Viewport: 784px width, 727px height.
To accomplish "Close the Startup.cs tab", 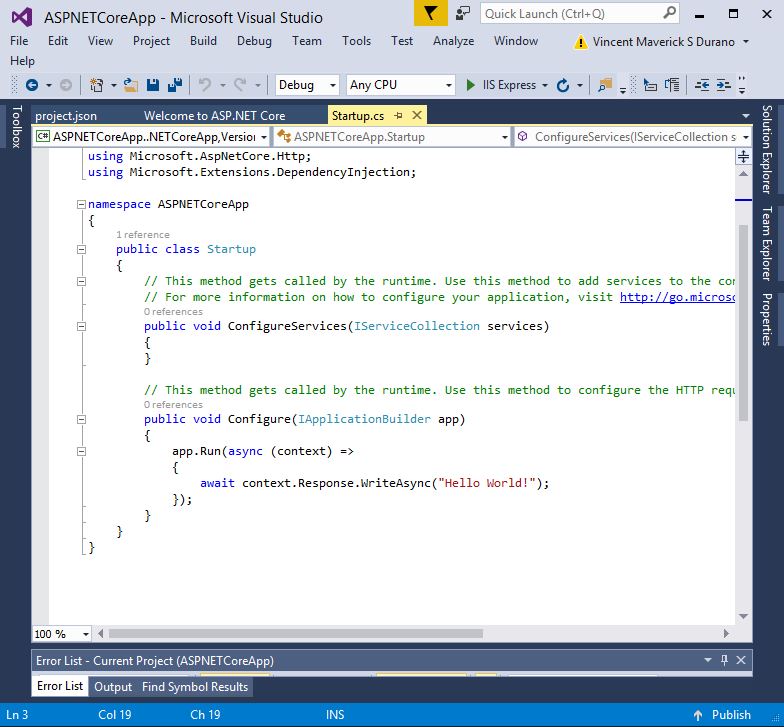I will [x=416, y=116].
